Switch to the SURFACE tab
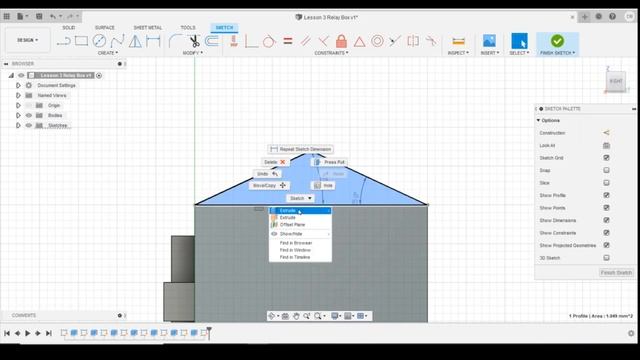Viewport: 640px width, 360px height. [x=104, y=27]
